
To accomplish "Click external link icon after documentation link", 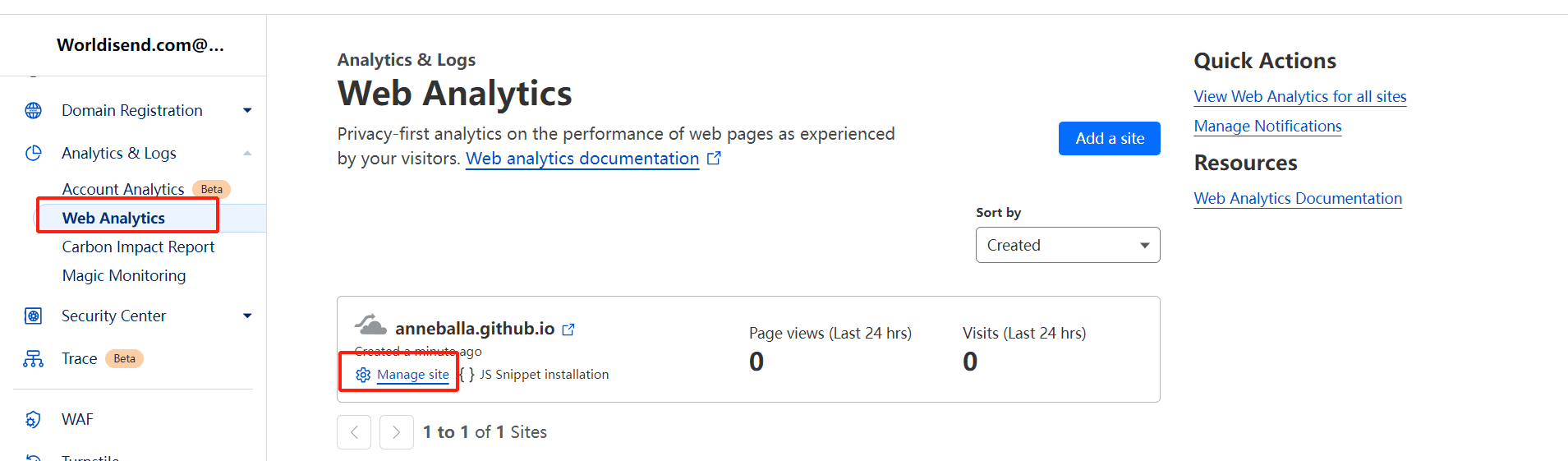I will [715, 158].
